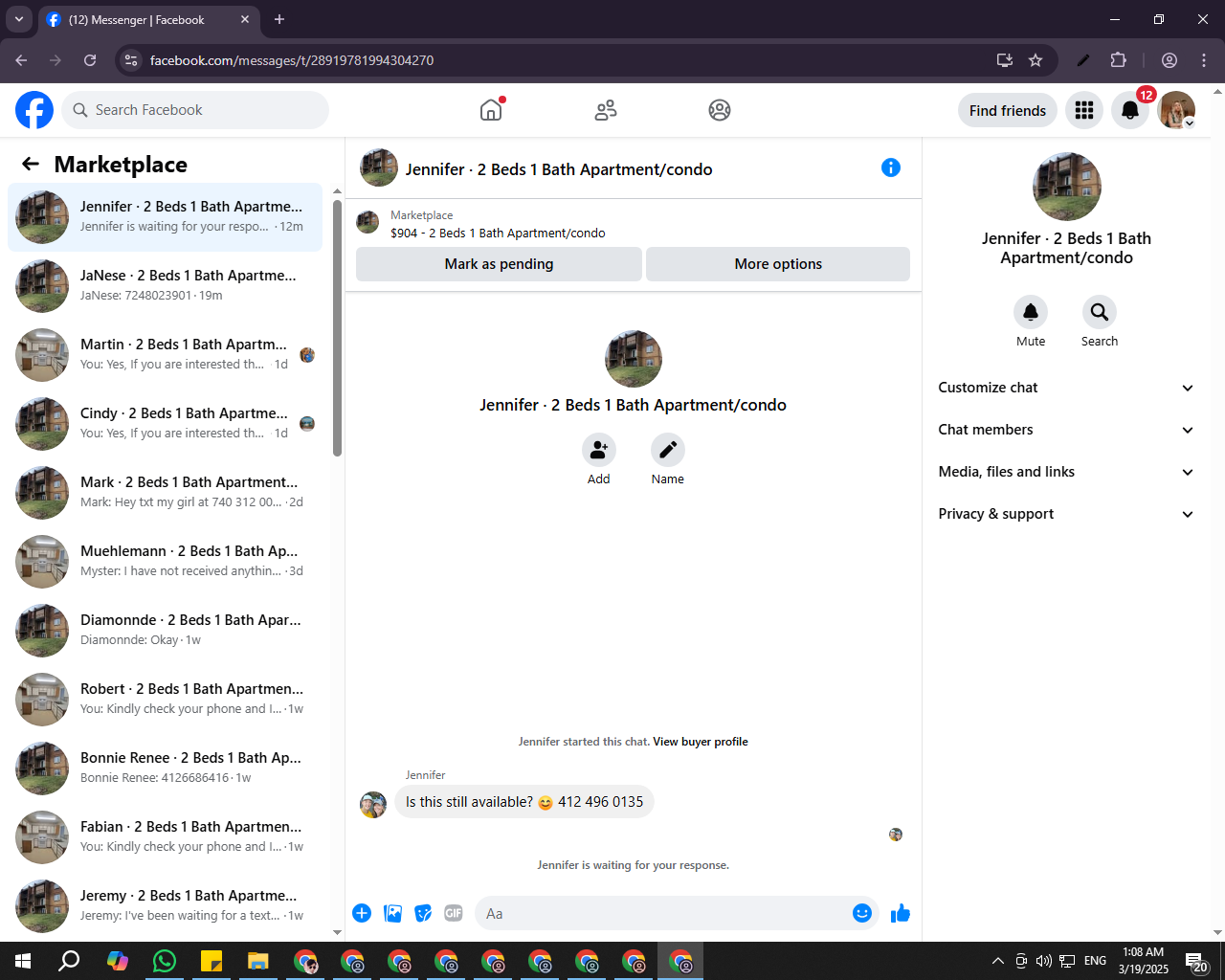Open a new browser tab
1225x980 pixels.
(279, 19)
